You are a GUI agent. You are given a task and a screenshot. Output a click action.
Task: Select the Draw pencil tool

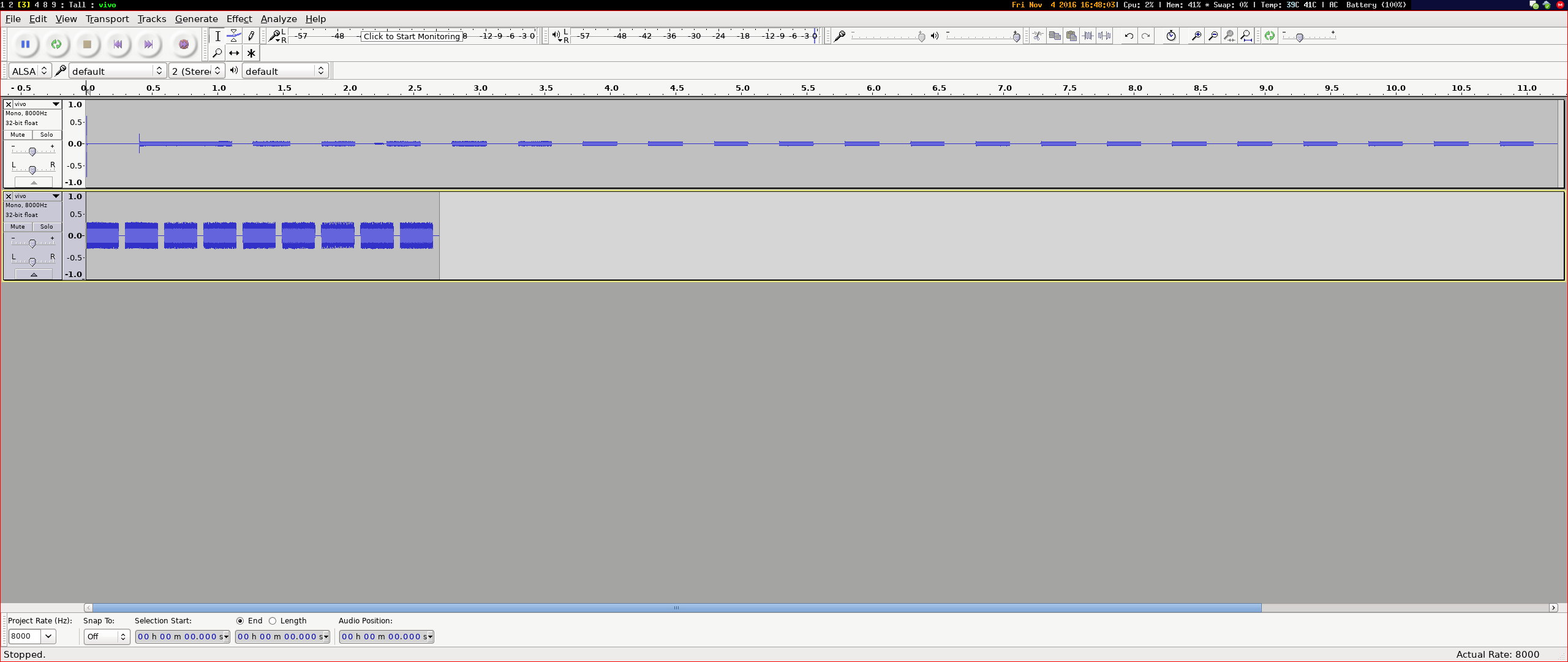[251, 36]
